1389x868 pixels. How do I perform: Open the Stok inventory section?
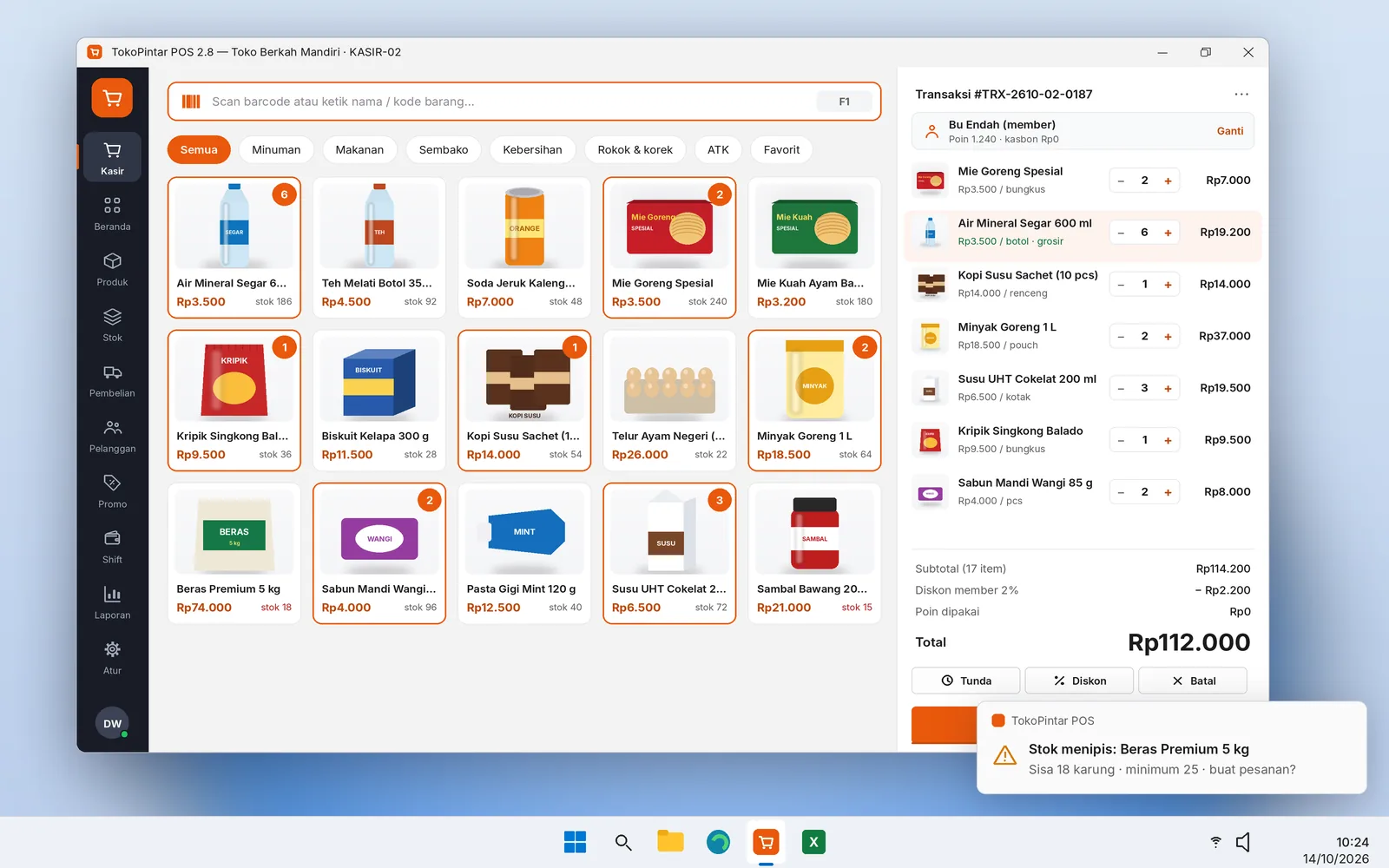(x=112, y=324)
